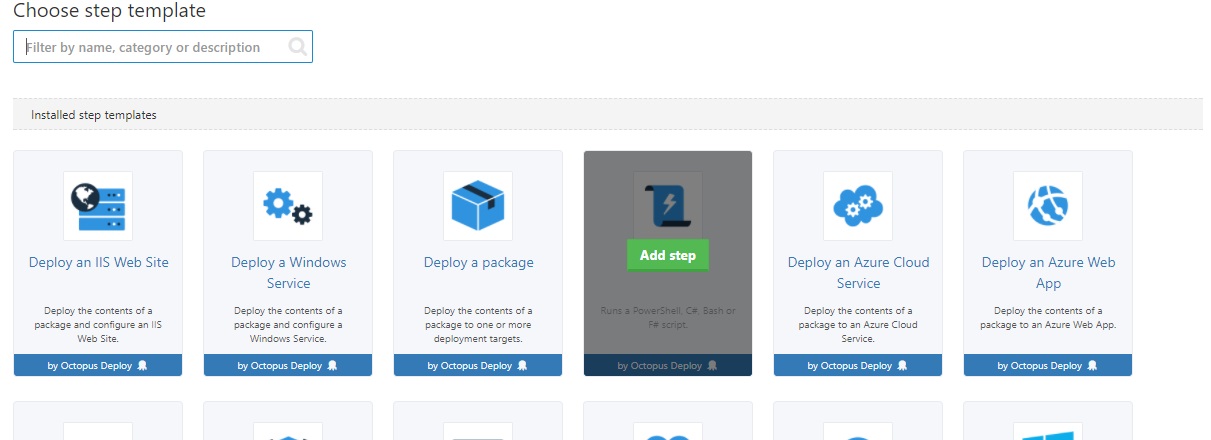This screenshot has width=1211, height=440.
Task: Click 'by Octopus Deploy' footer on Azure Cloud card
Action: 858,365
